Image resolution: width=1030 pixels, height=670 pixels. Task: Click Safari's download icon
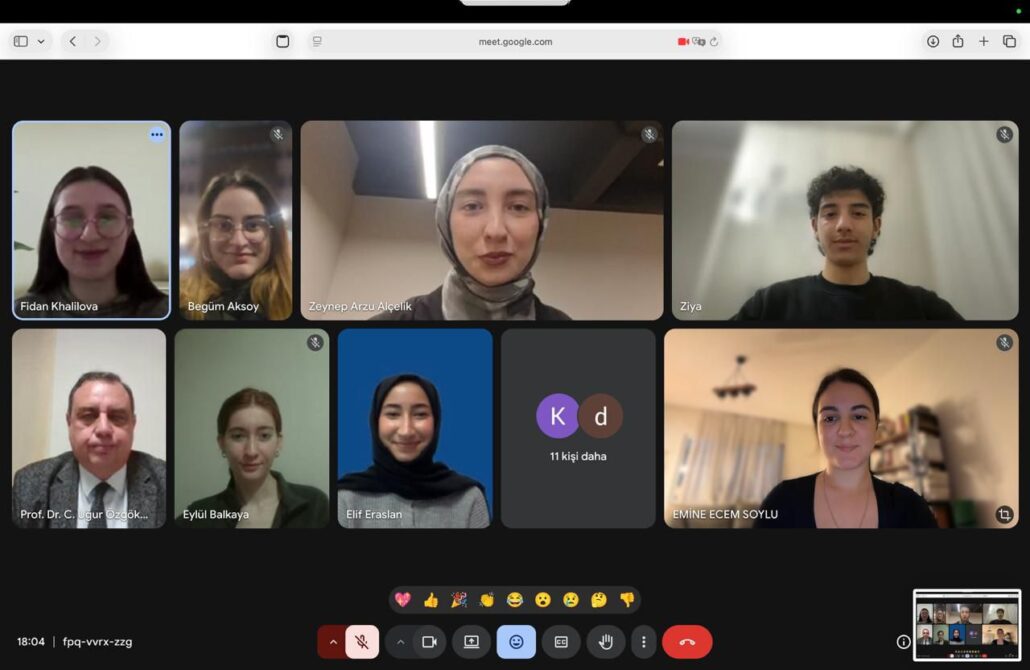pyautogui.click(x=933, y=41)
